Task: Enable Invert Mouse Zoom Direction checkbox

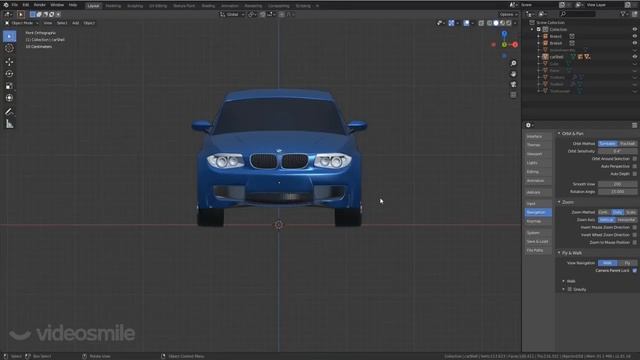Action: 634,227
